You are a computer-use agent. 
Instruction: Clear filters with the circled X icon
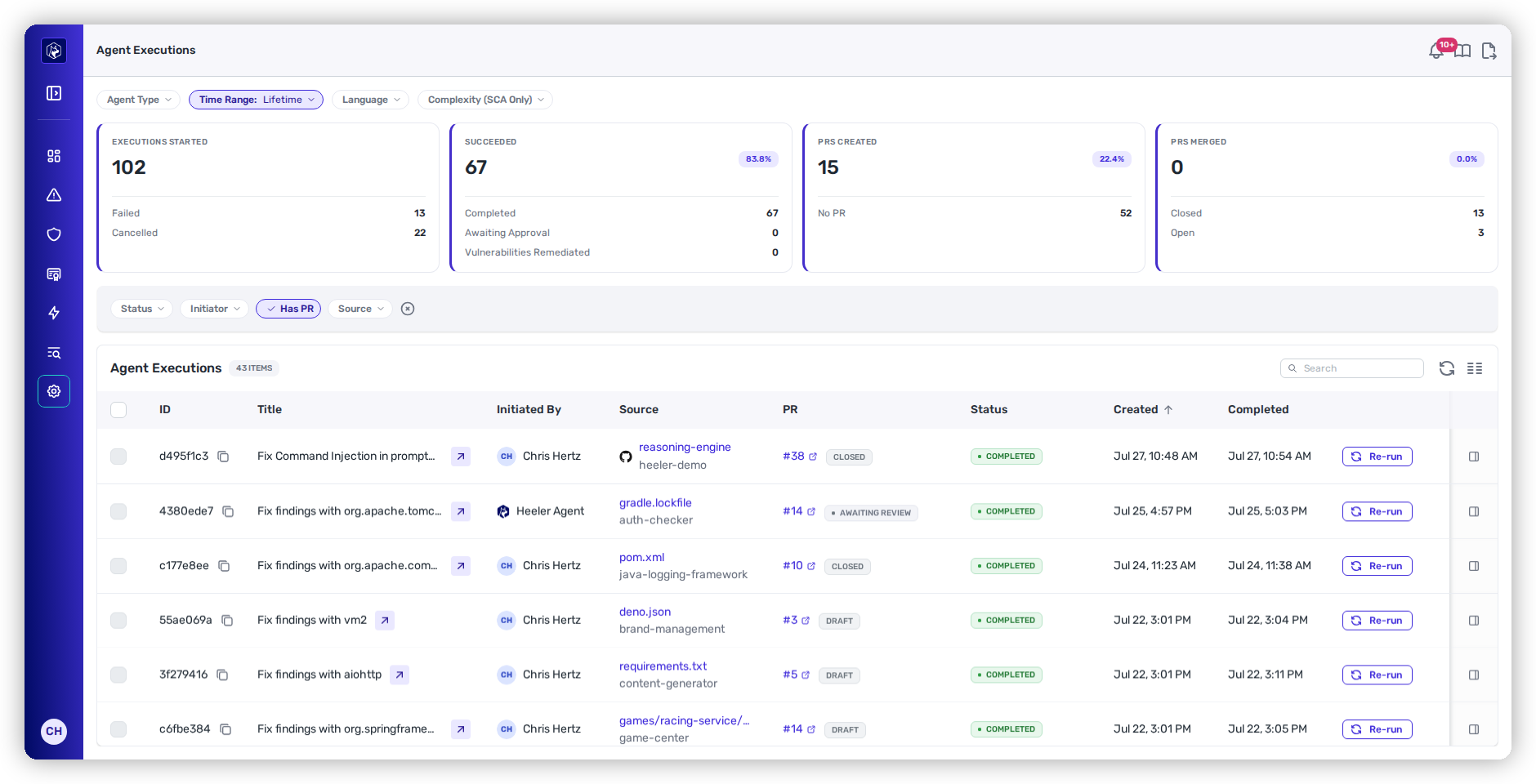click(x=408, y=309)
